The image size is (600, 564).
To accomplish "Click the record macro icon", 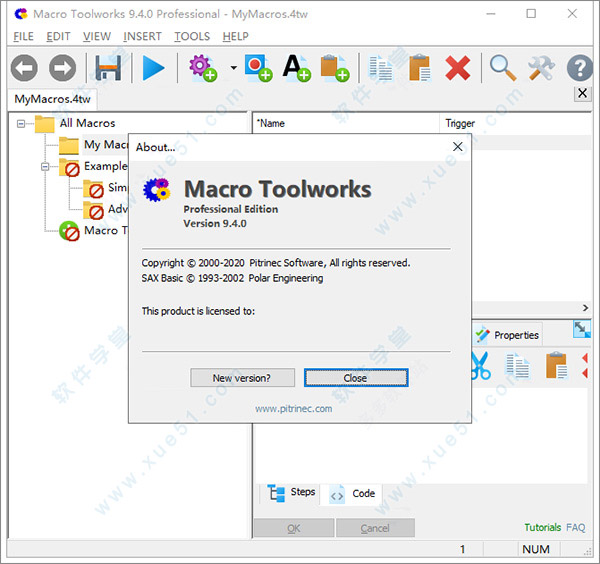I will [x=258, y=68].
